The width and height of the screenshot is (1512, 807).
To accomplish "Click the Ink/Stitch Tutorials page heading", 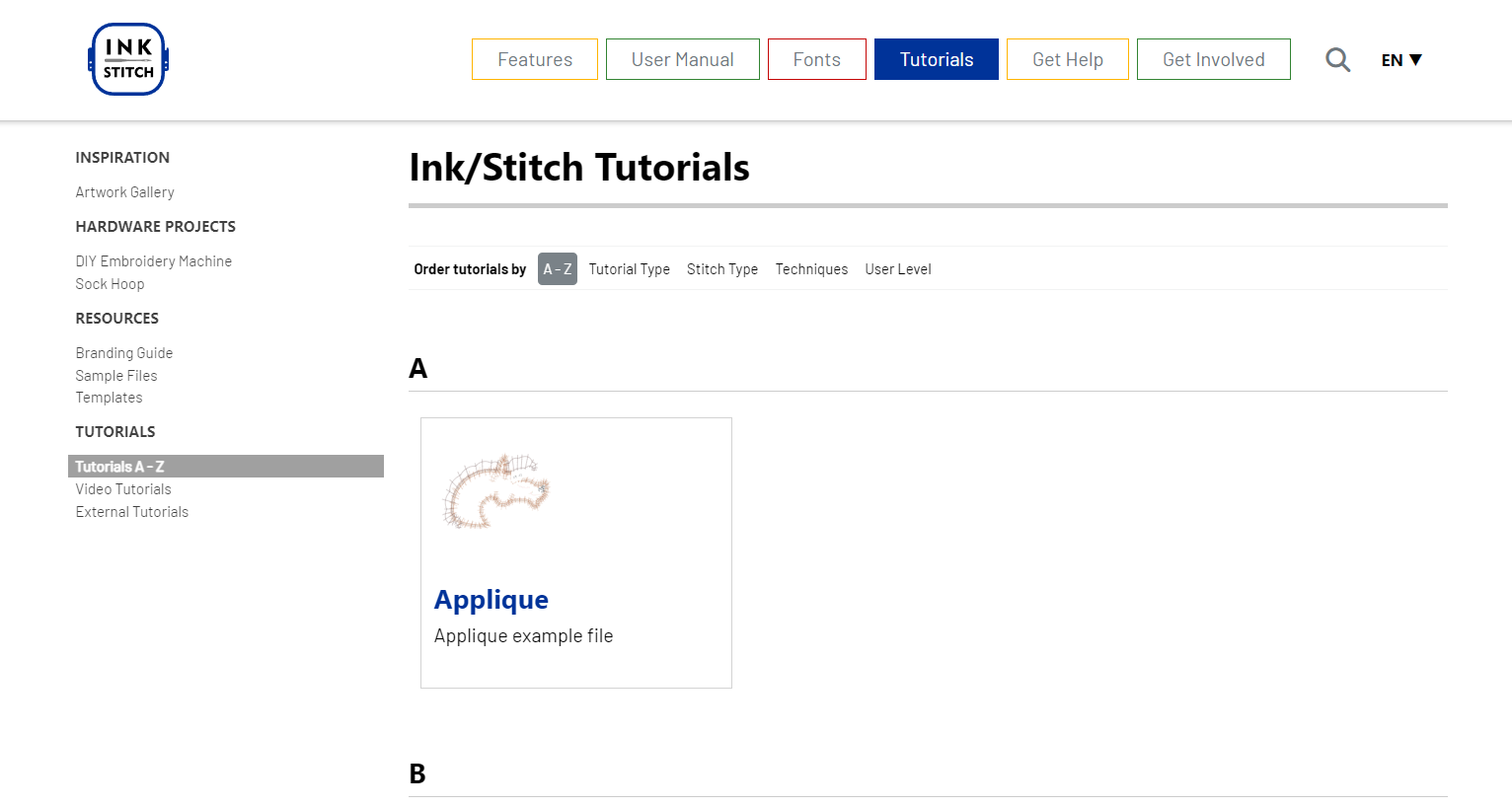I will (579, 168).
